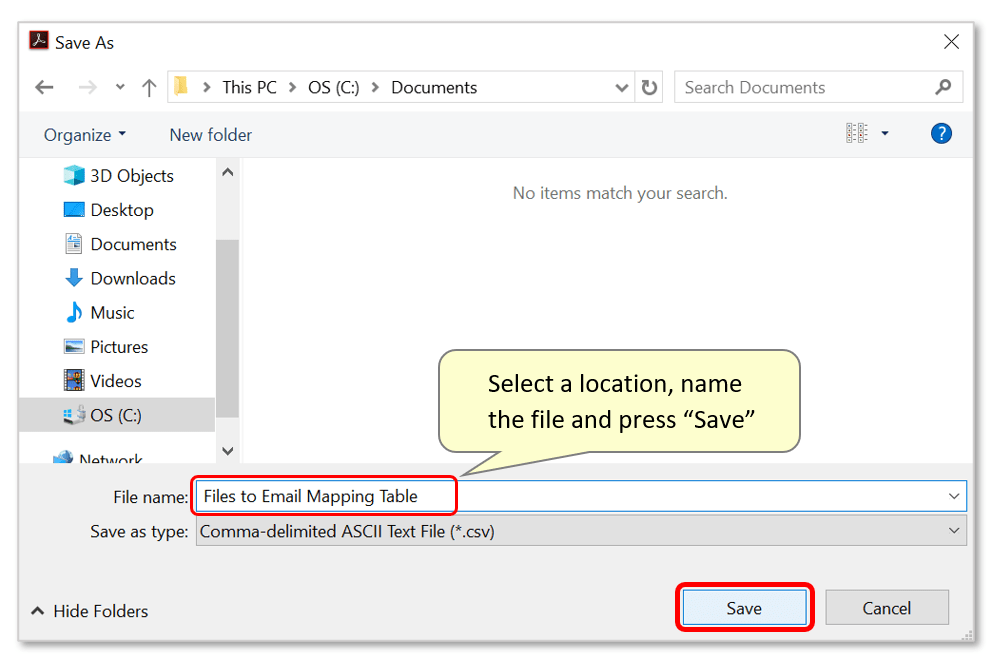
Task: Select Pictures in the navigation pane
Action: (x=118, y=347)
